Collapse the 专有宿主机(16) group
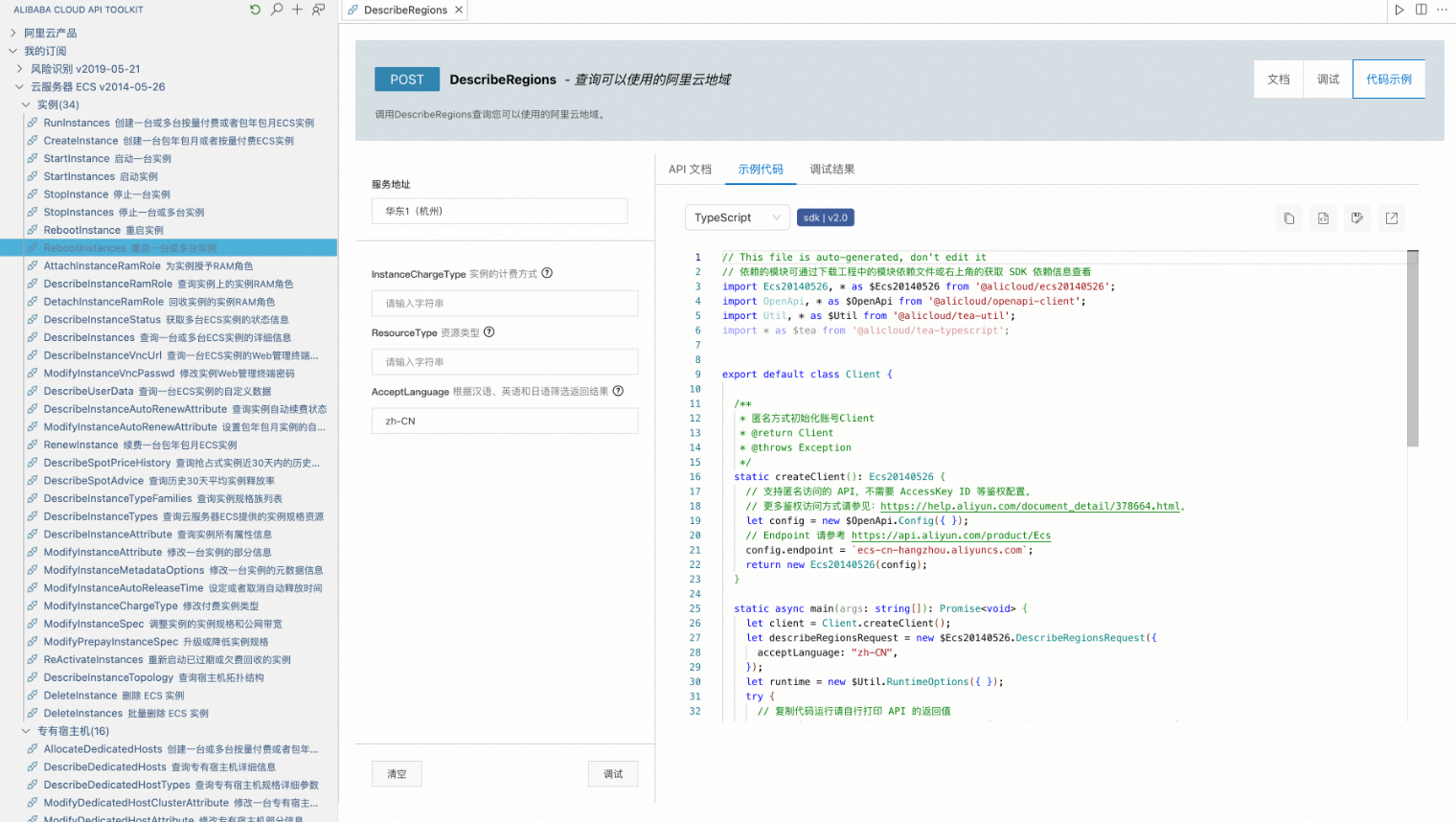The image size is (1456, 822). point(27,731)
